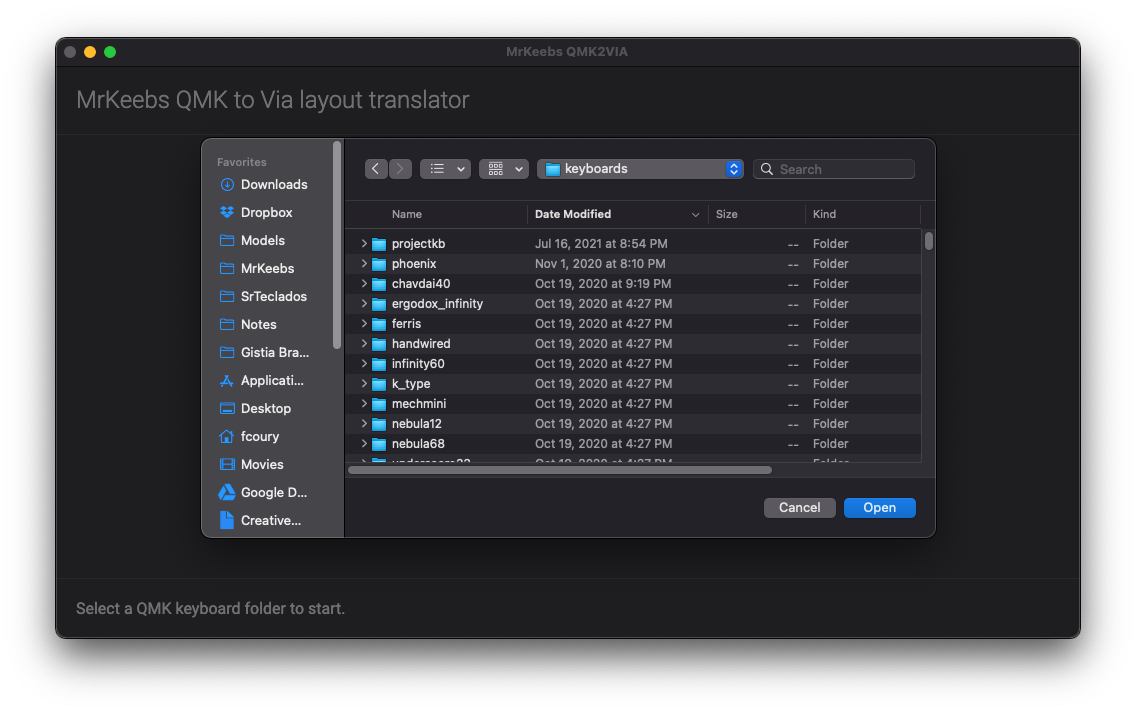Open Google Drive in the sidebar
Screen dimensions: 1136x712
263,493
